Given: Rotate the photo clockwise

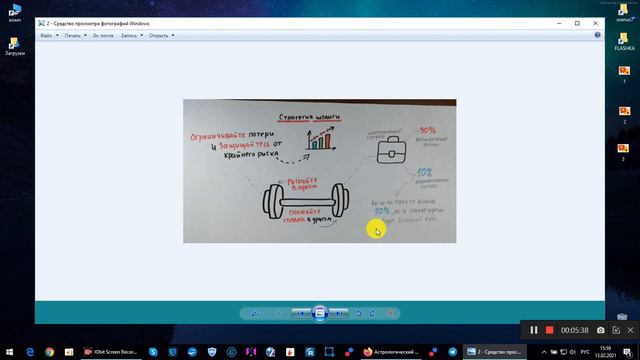Looking at the screenshot, I should point(372,313).
